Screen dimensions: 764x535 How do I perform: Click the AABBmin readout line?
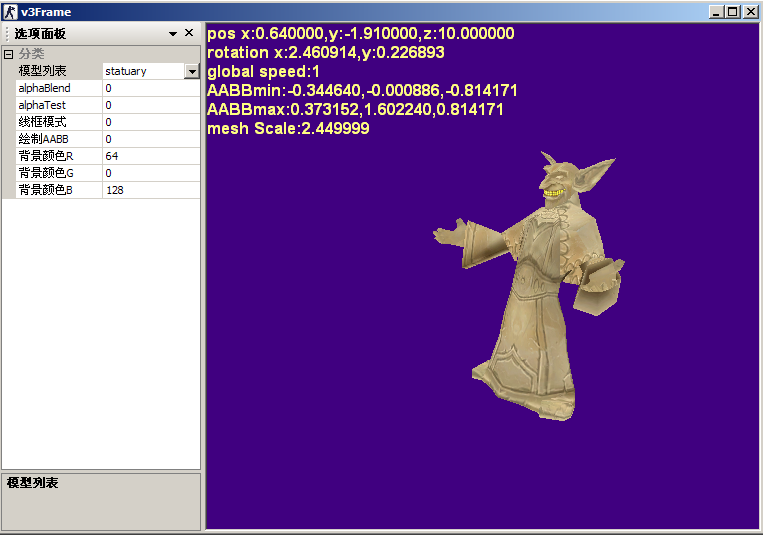click(362, 91)
